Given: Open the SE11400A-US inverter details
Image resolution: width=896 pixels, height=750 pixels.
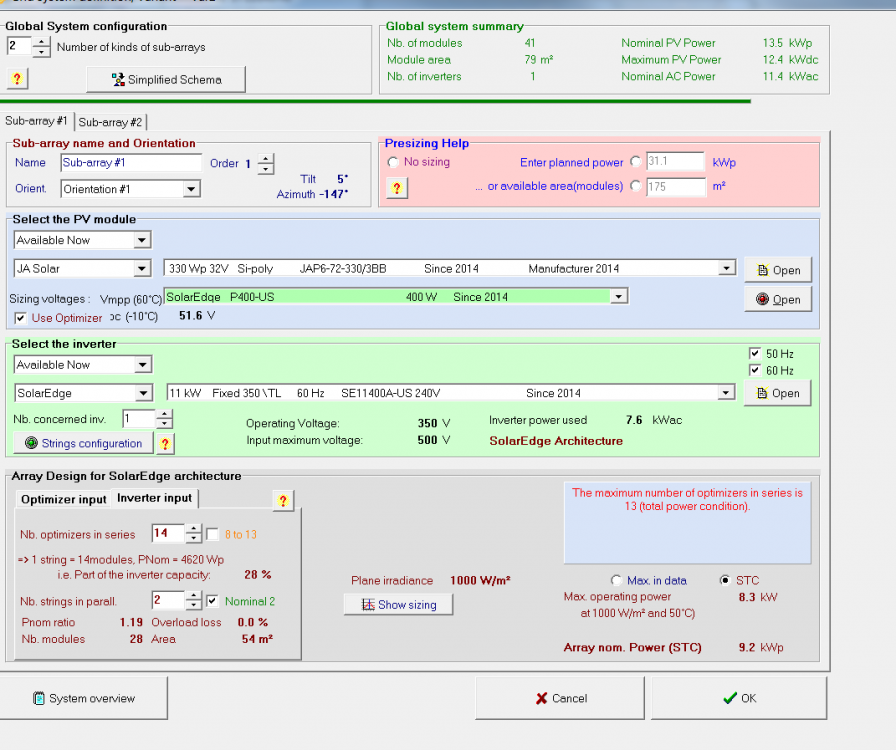Looking at the screenshot, I should [x=777, y=393].
